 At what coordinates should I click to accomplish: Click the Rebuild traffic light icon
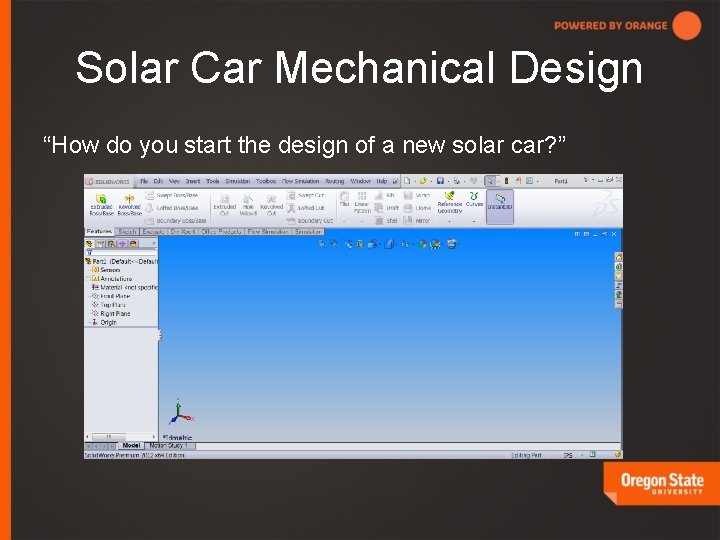506,181
